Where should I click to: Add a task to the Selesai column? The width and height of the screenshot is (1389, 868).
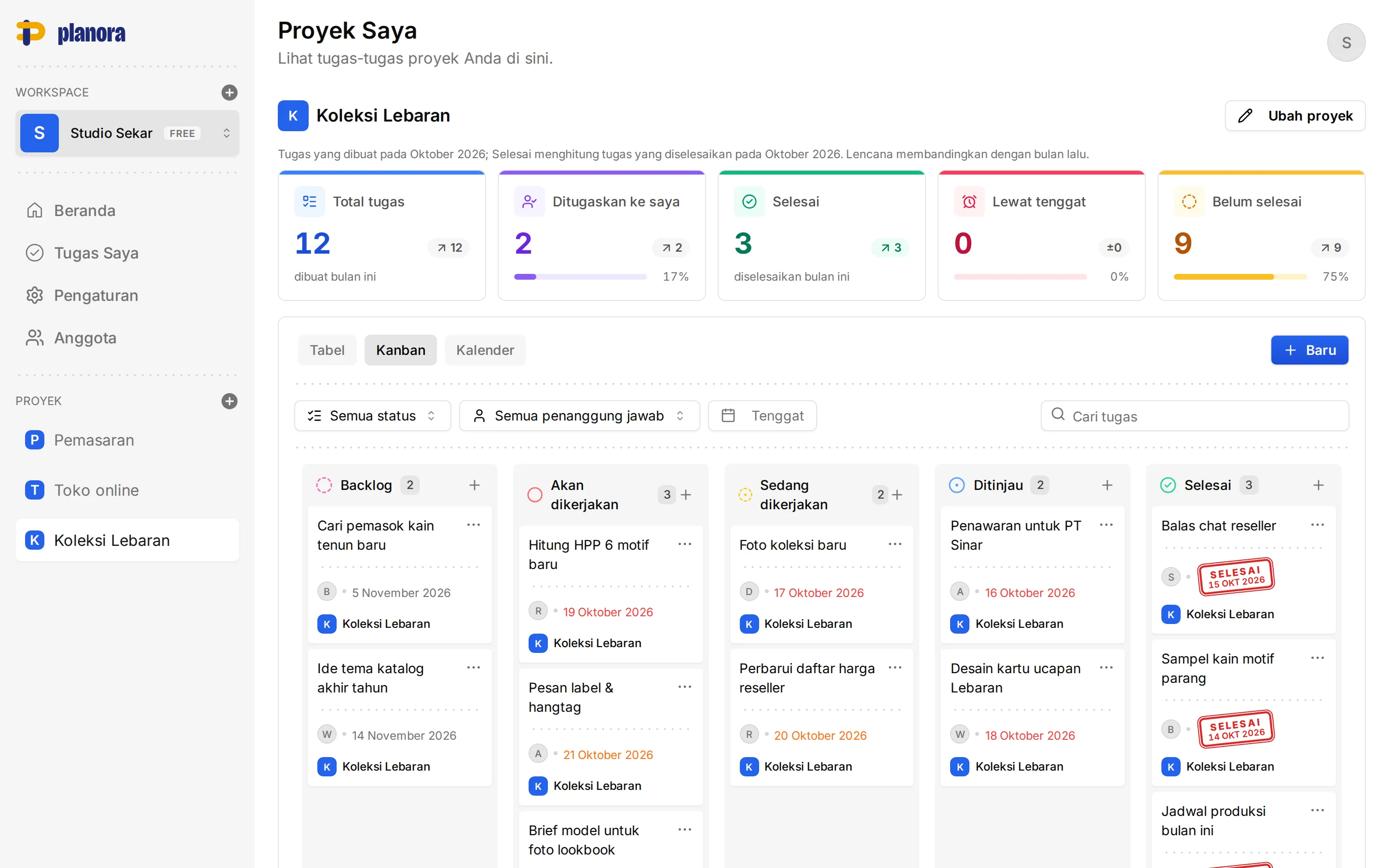pyautogui.click(x=1319, y=485)
